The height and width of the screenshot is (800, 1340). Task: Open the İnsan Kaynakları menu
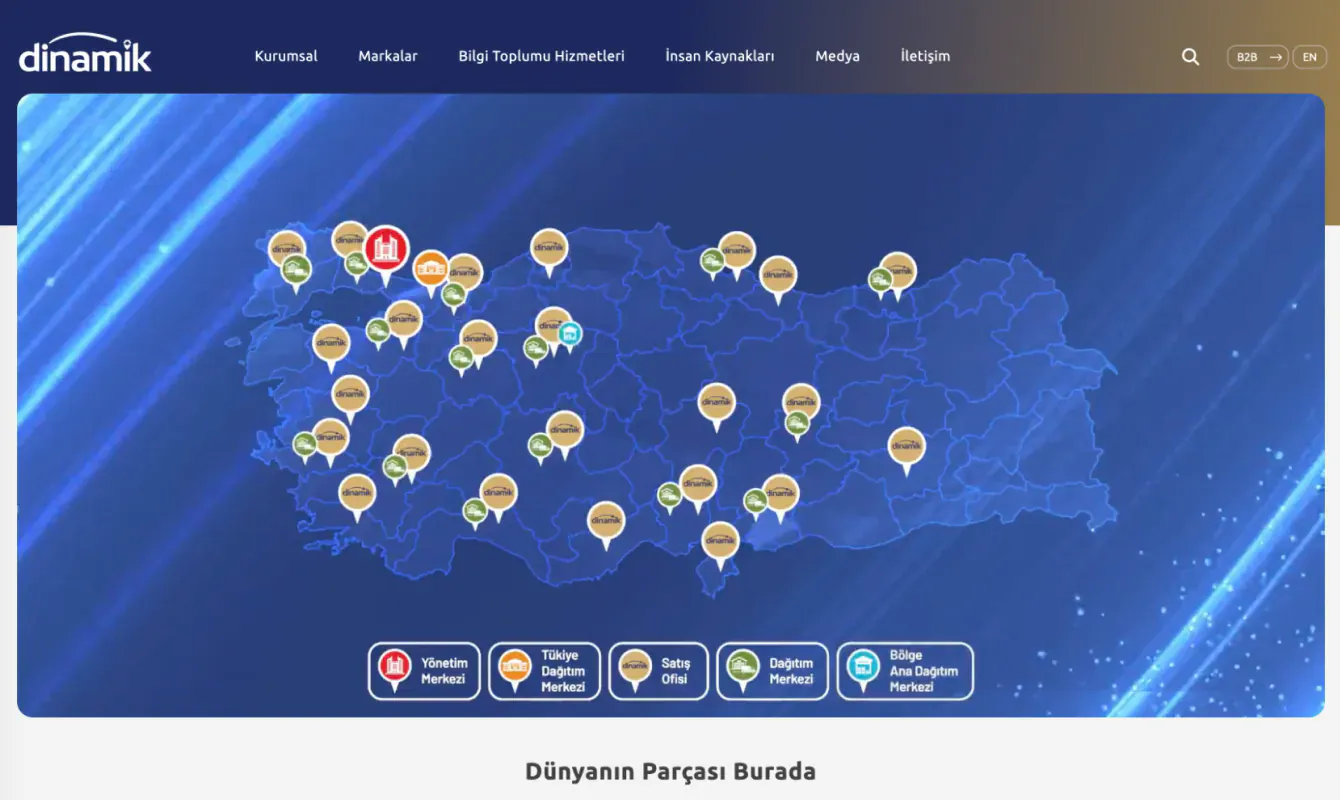click(x=720, y=56)
